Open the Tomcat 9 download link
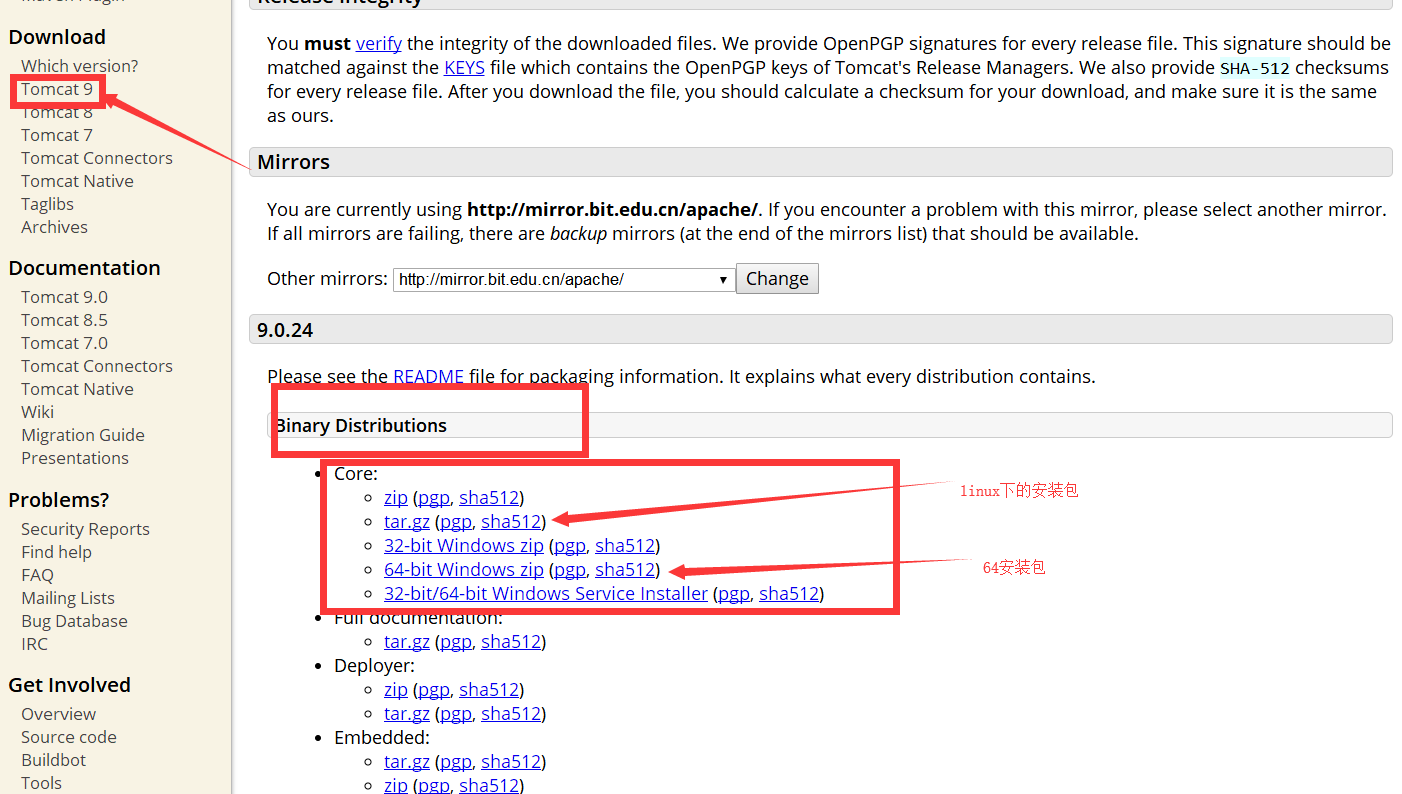1402x794 pixels. coord(57,89)
